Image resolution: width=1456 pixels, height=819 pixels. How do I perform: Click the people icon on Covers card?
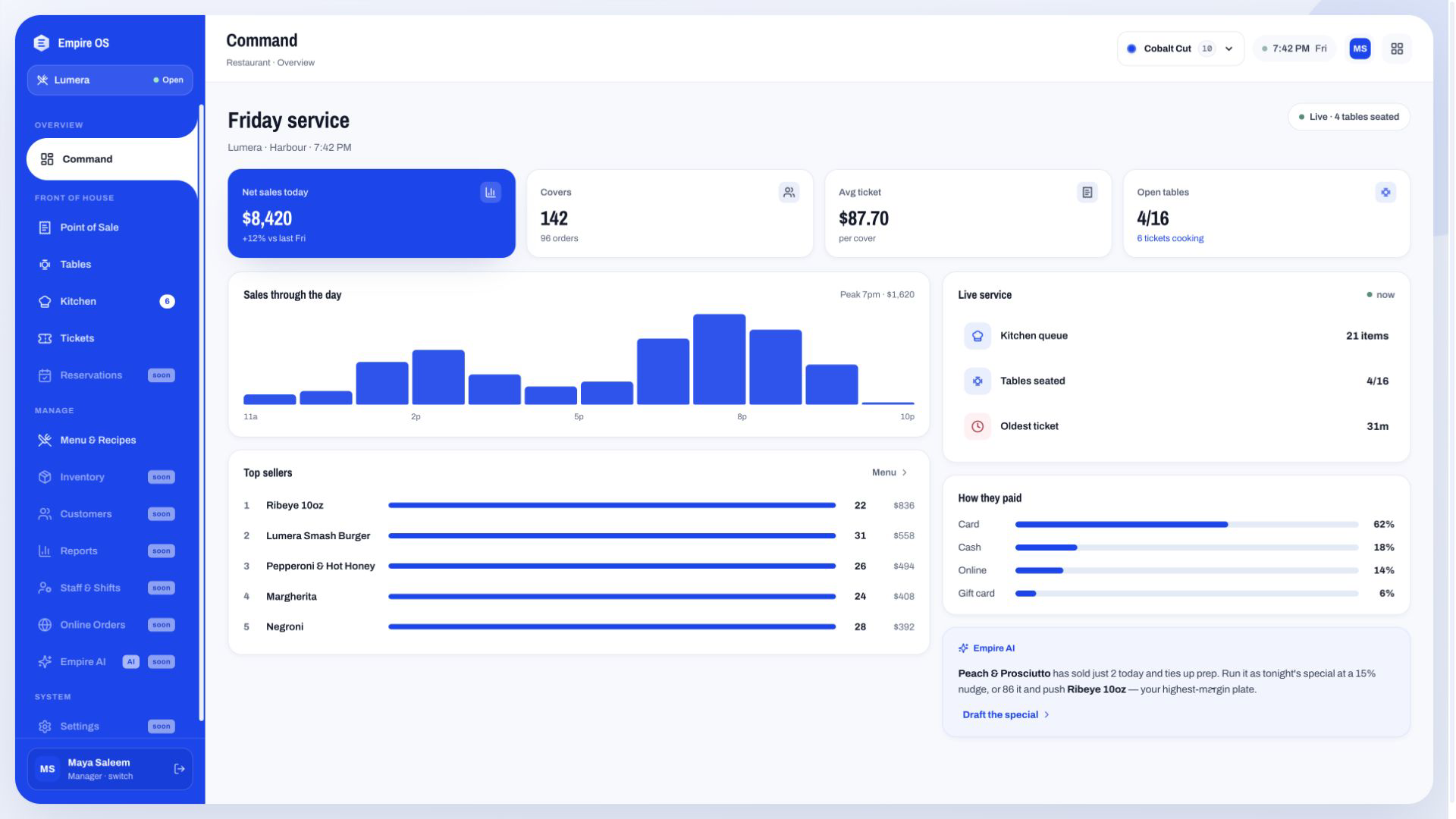[789, 193]
